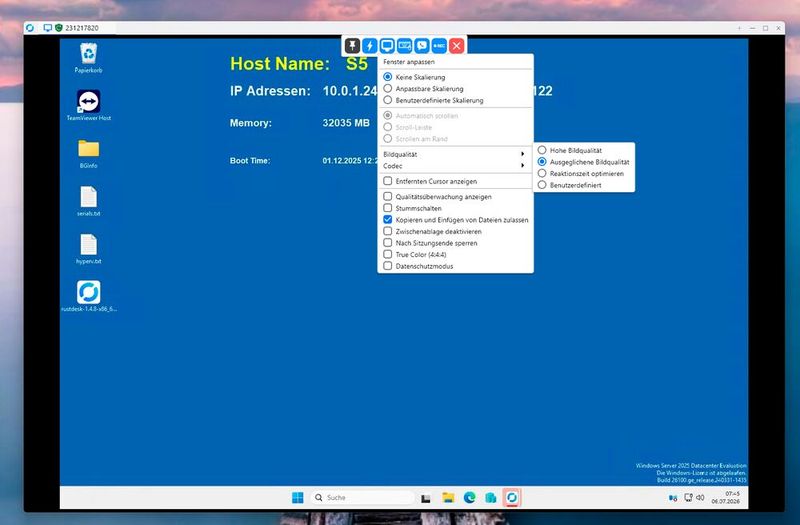Open the remote Windows Start menu
The image size is (800, 525).
297,497
